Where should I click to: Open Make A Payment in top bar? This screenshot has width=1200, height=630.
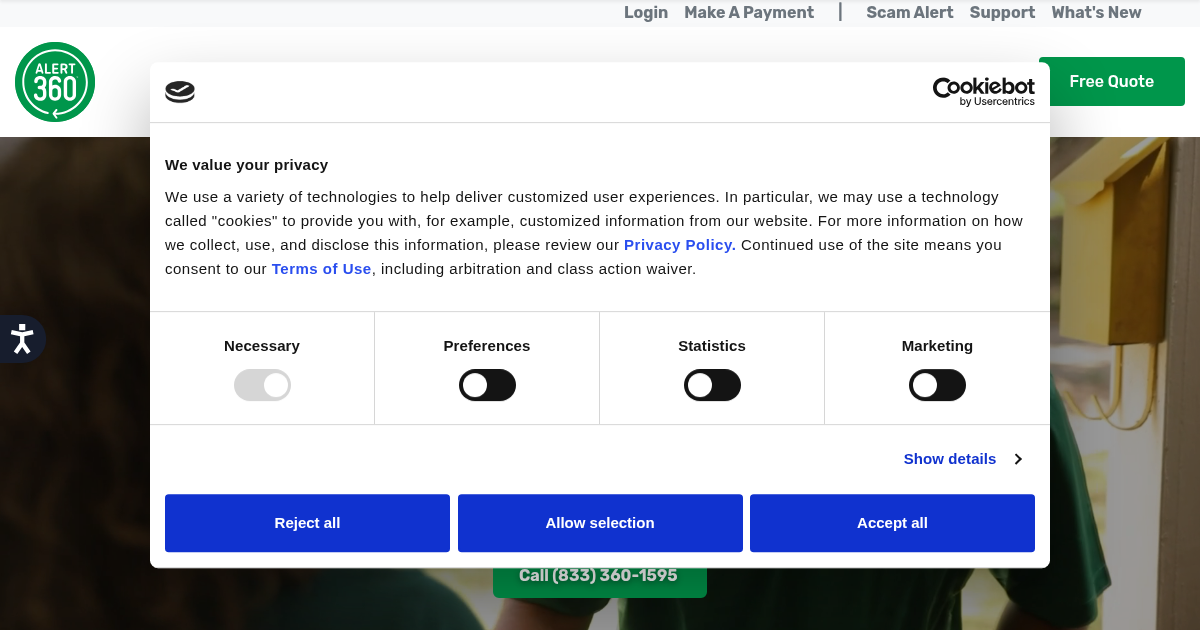pyautogui.click(x=749, y=13)
